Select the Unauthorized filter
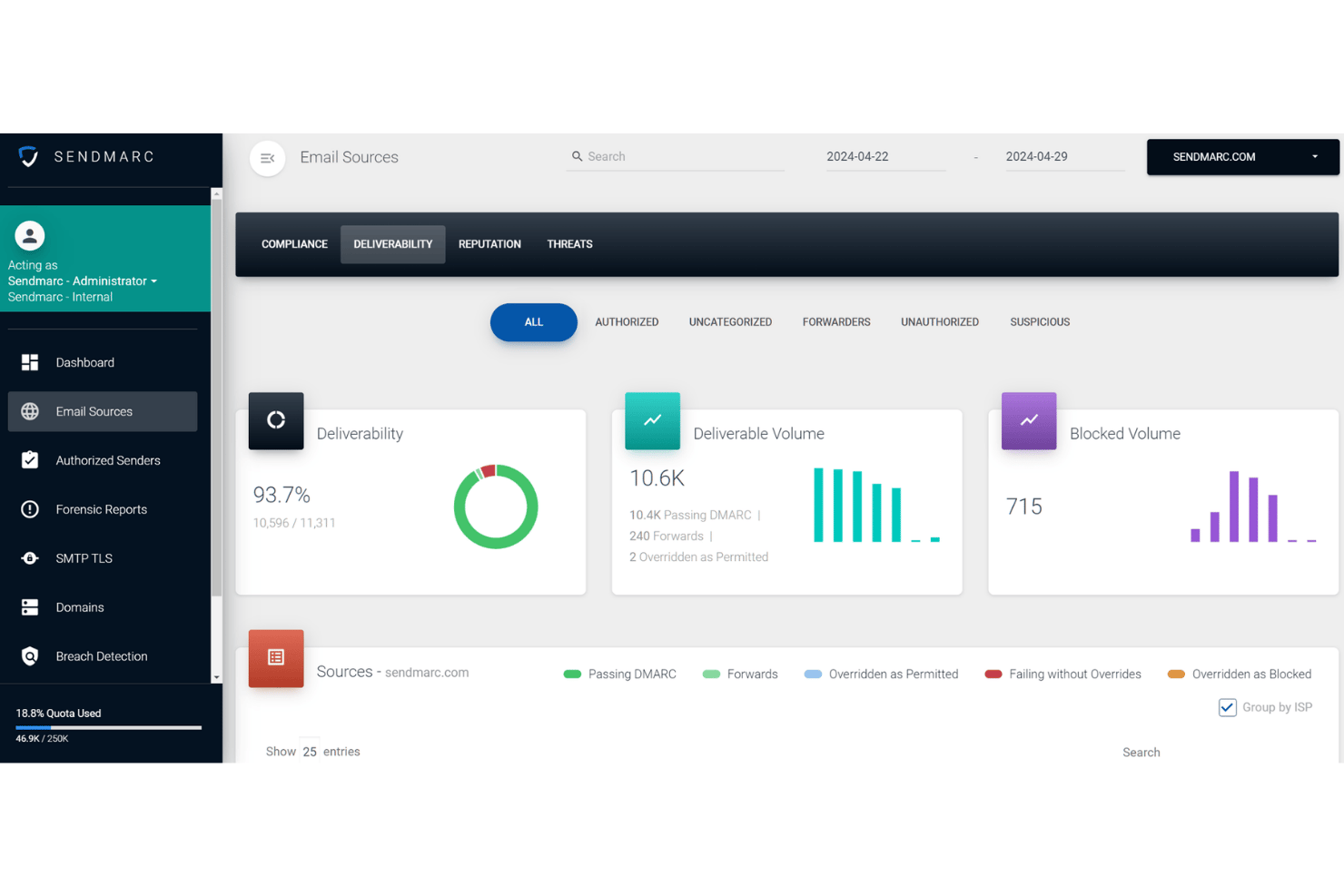Image resolution: width=1344 pixels, height=896 pixels. [x=940, y=322]
